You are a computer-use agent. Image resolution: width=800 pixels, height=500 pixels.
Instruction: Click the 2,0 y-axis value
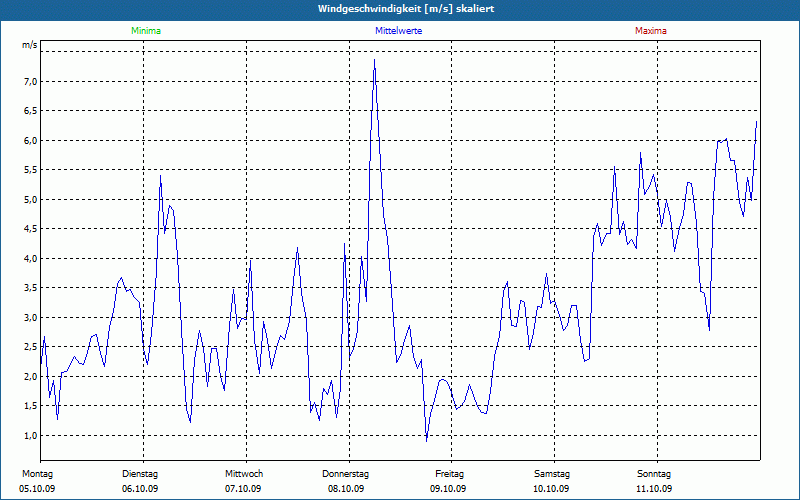30,377
